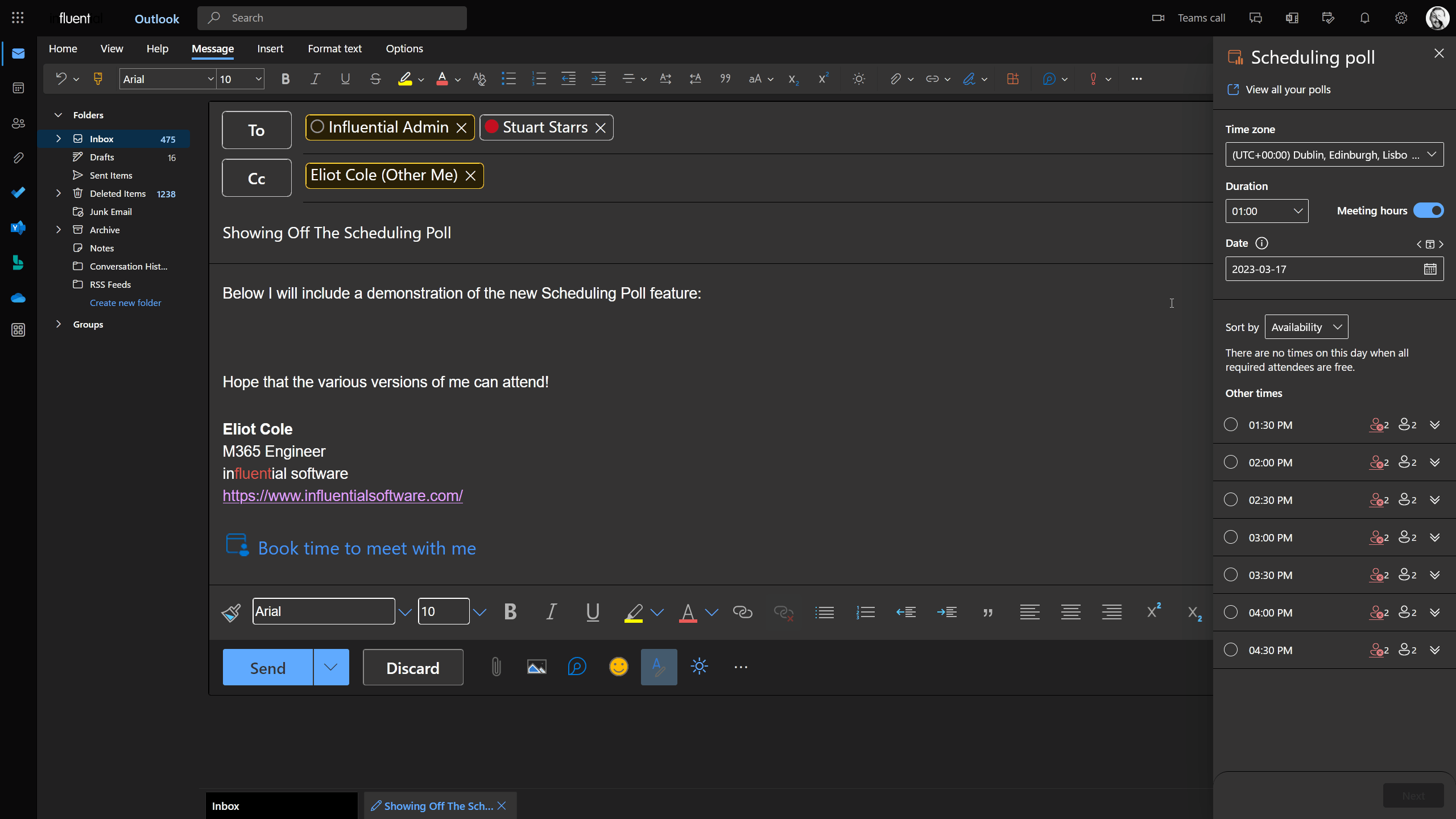Screen dimensions: 1456x819
Task: Open the Duration dropdown
Action: click(x=1267, y=211)
